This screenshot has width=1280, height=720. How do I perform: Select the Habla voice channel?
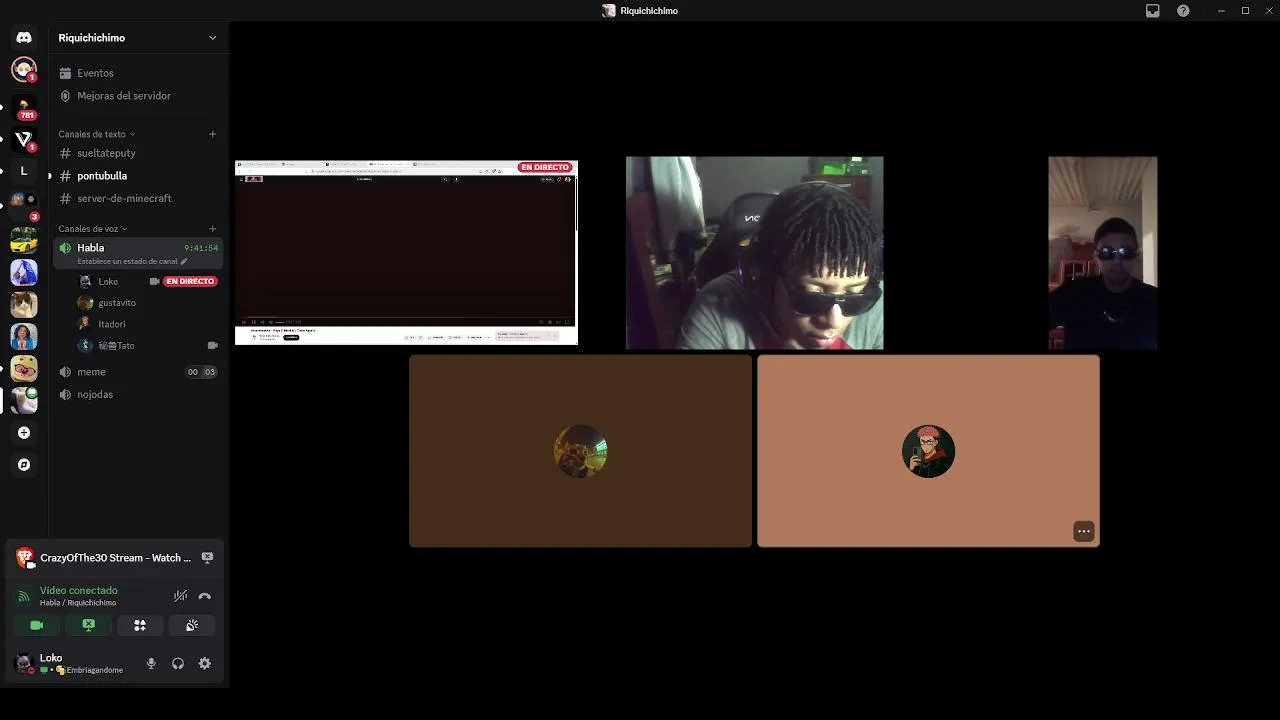[139, 253]
